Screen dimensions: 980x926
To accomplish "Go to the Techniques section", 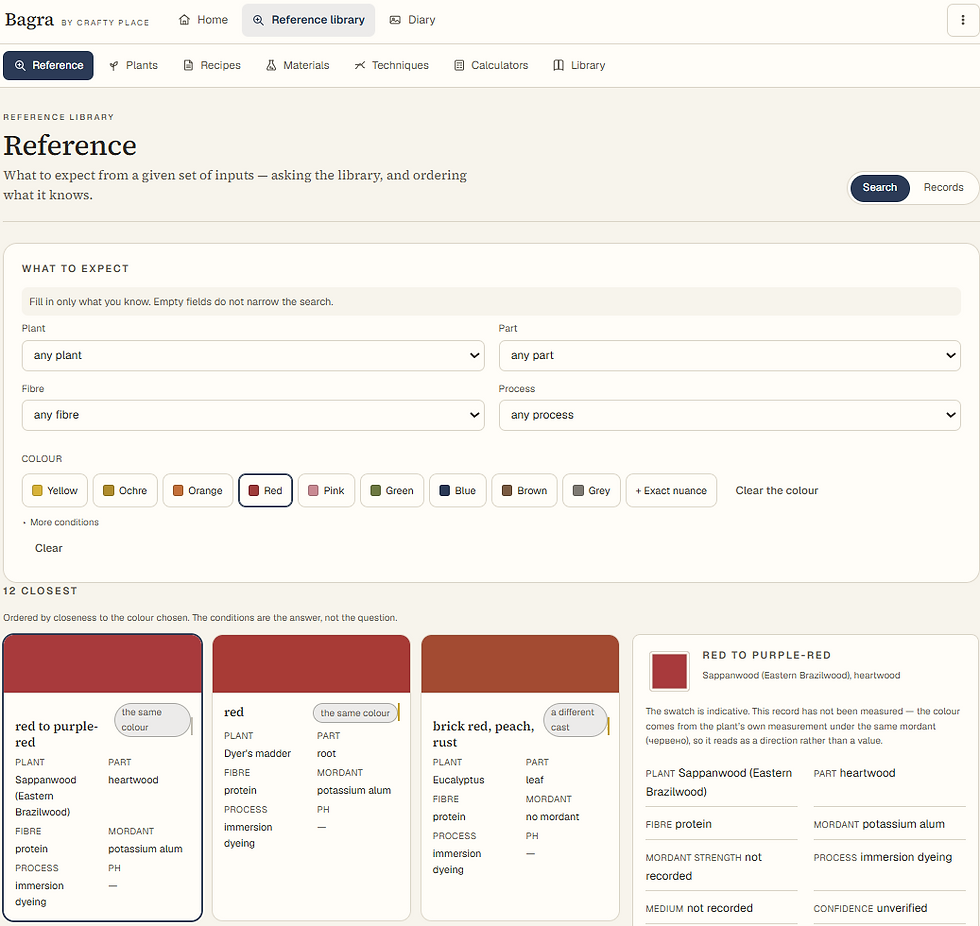I will [x=392, y=66].
